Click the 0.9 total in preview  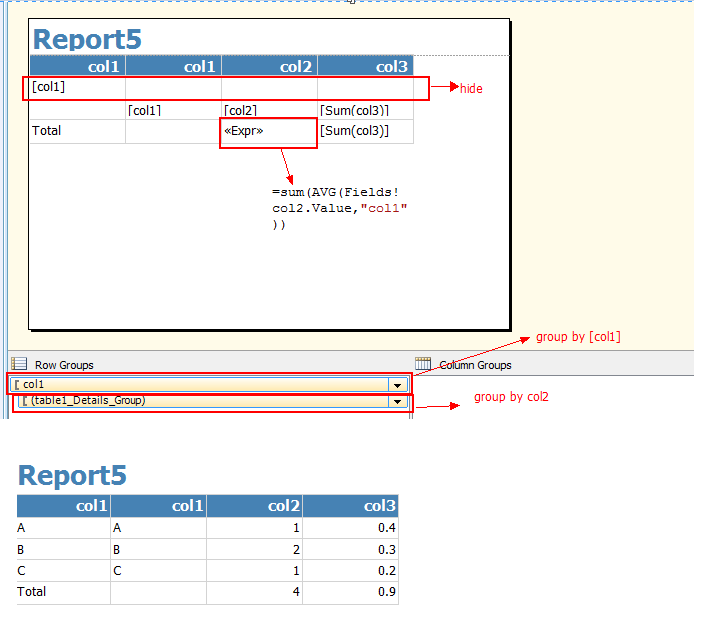coord(386,592)
